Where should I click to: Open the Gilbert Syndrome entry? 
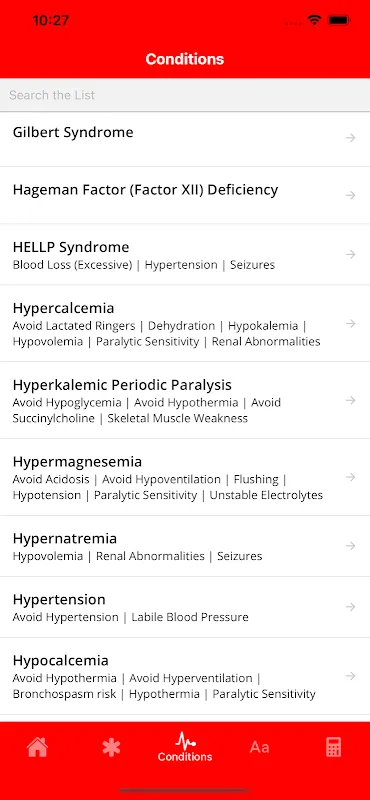(x=185, y=139)
